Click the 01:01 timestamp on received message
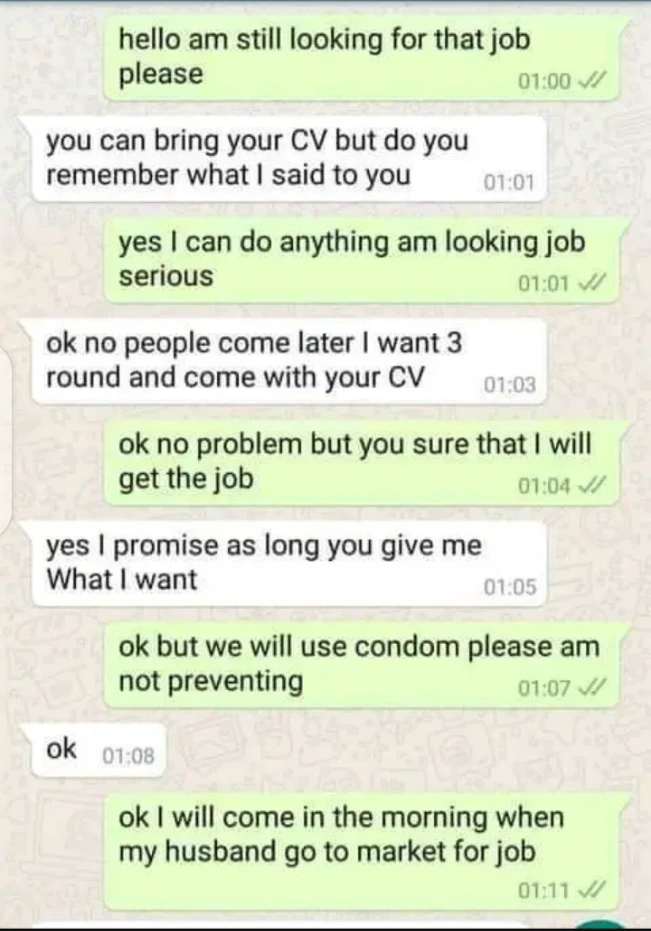Screen dimensions: 651x931 pyautogui.click(x=510, y=182)
